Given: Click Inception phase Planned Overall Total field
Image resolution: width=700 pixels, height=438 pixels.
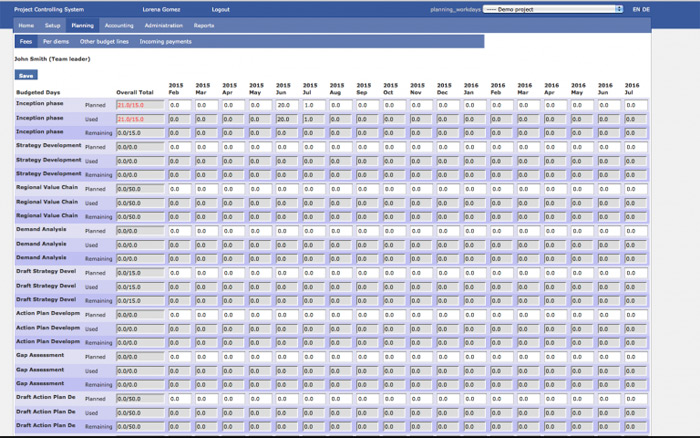Looking at the screenshot, I should pyautogui.click(x=139, y=105).
